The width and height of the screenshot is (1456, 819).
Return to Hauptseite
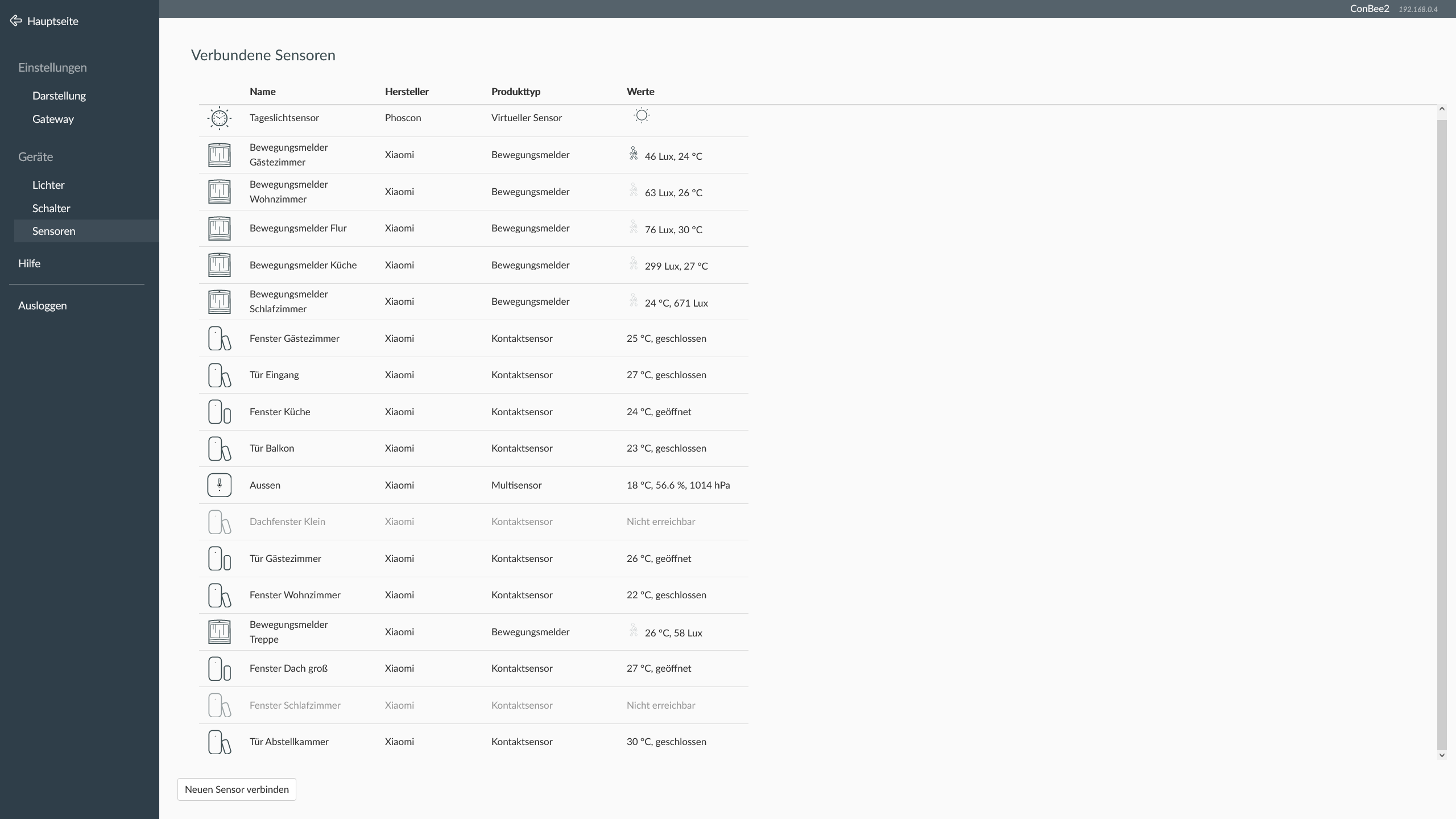[53, 21]
